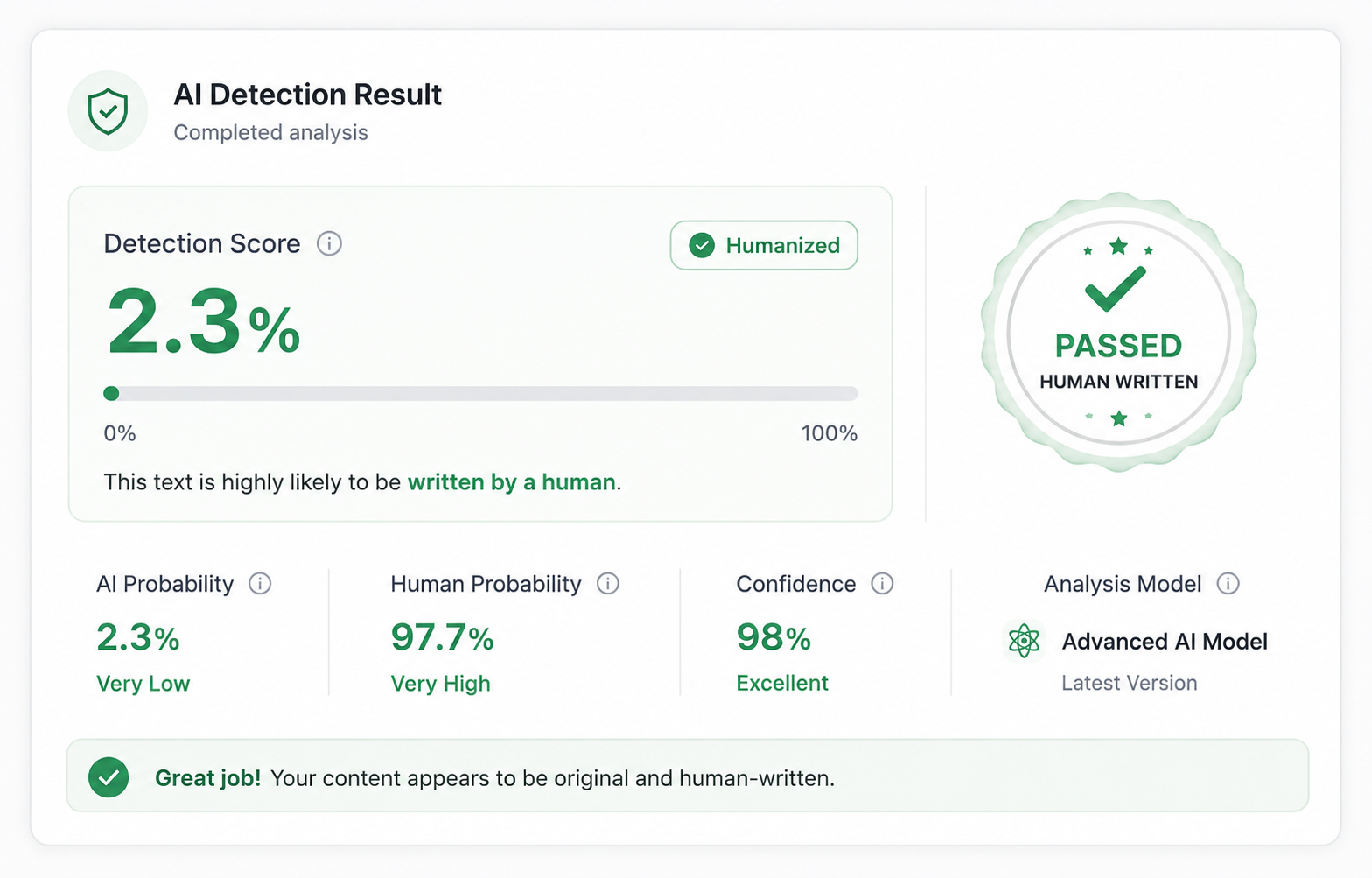
Task: Click the Humanized badge button
Action: point(764,245)
